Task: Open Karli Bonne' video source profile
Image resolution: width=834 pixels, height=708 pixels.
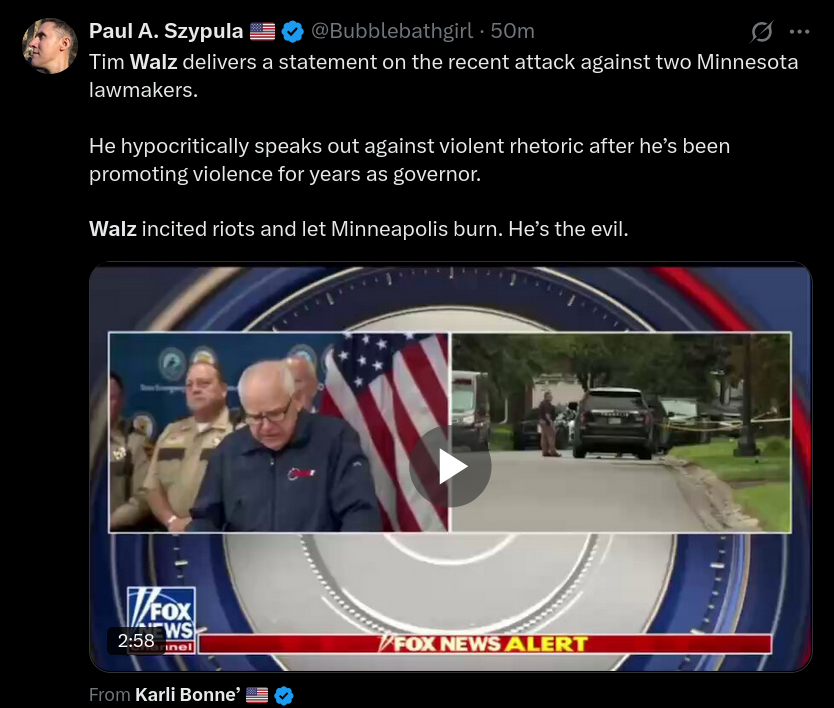Action: click(187, 695)
